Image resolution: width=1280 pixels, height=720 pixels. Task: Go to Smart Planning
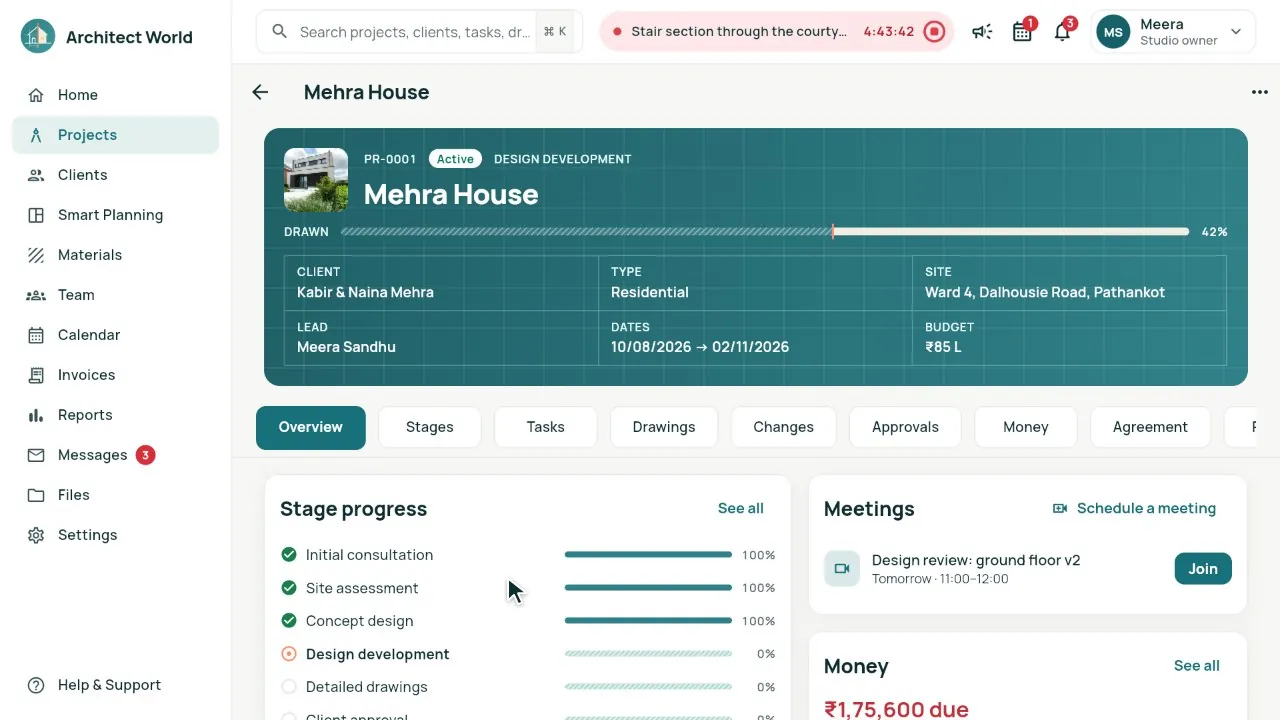coord(115,215)
